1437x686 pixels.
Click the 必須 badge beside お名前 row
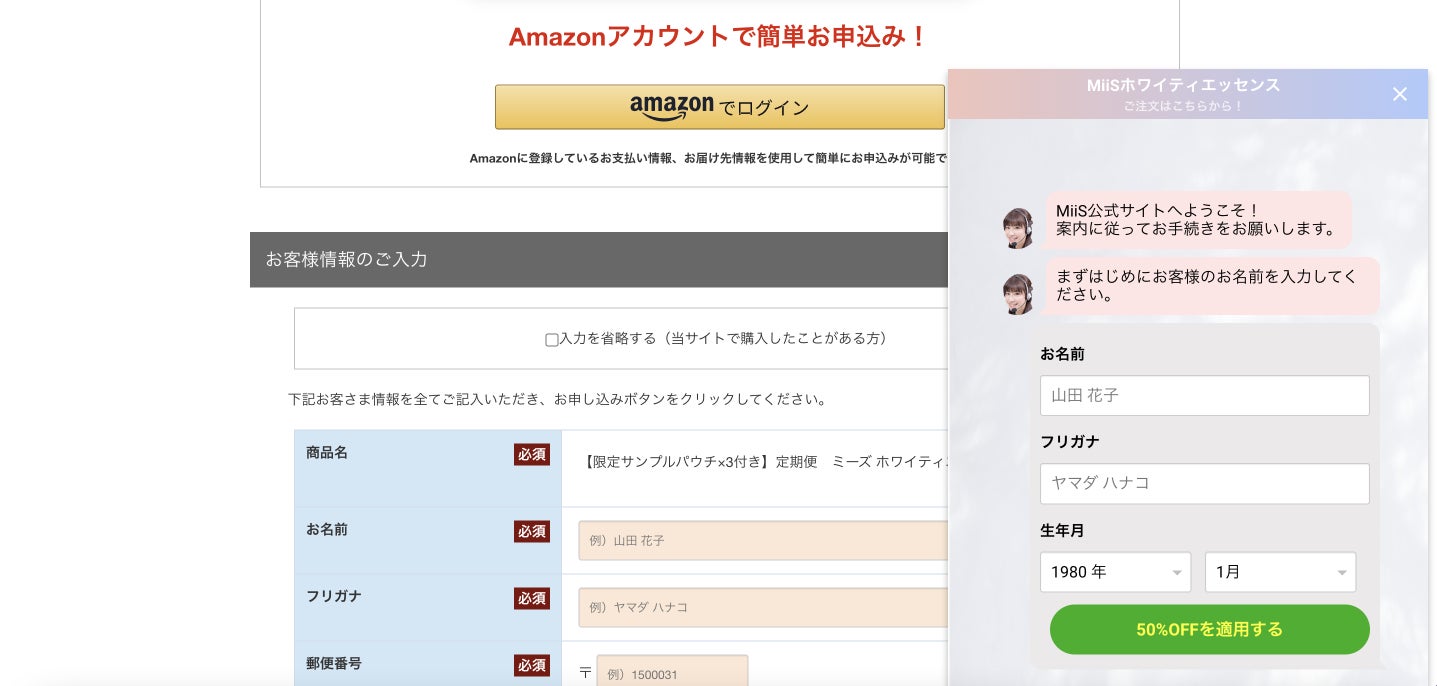coord(532,531)
